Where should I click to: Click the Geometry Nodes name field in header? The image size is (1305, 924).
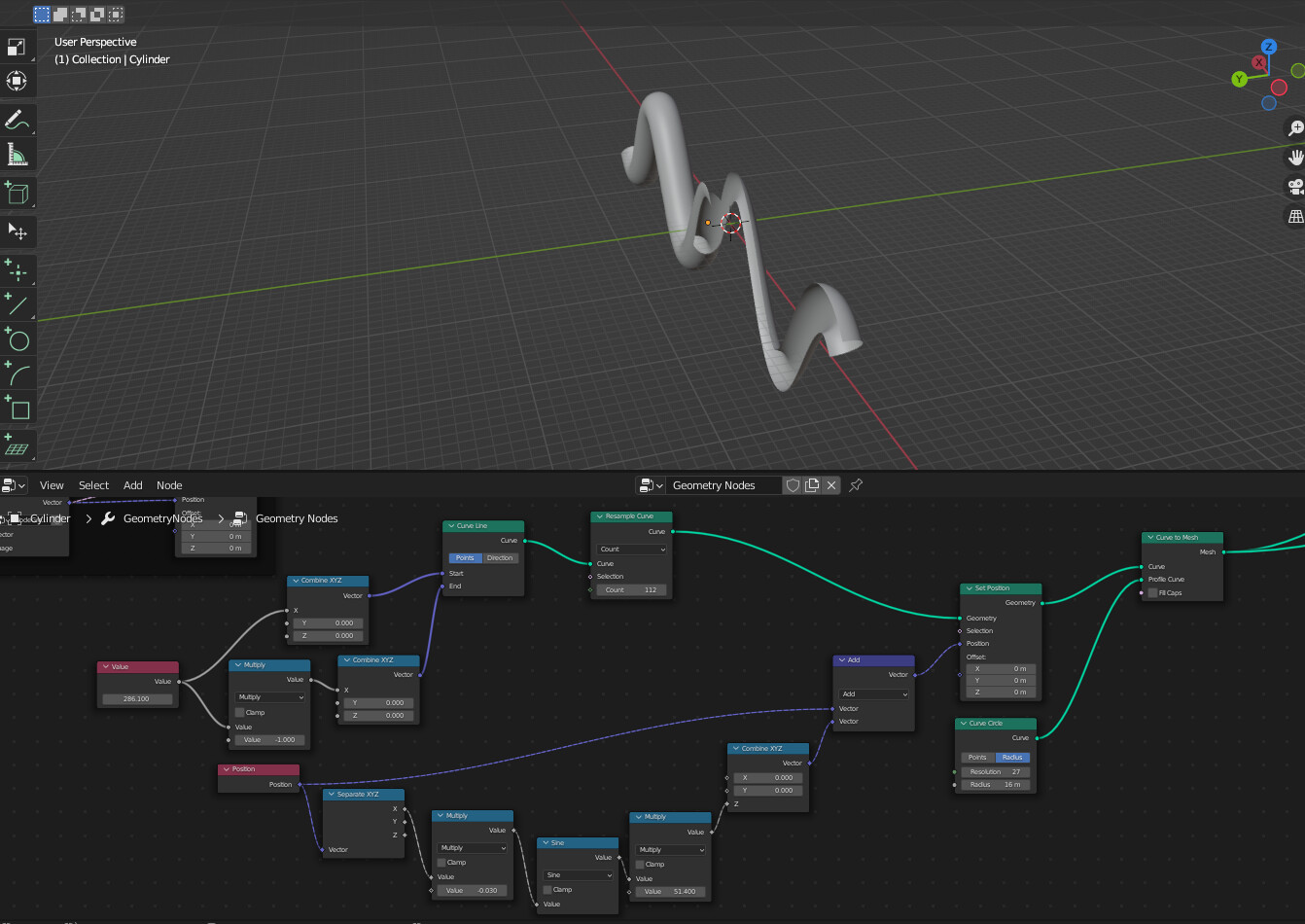pyautogui.click(x=724, y=485)
